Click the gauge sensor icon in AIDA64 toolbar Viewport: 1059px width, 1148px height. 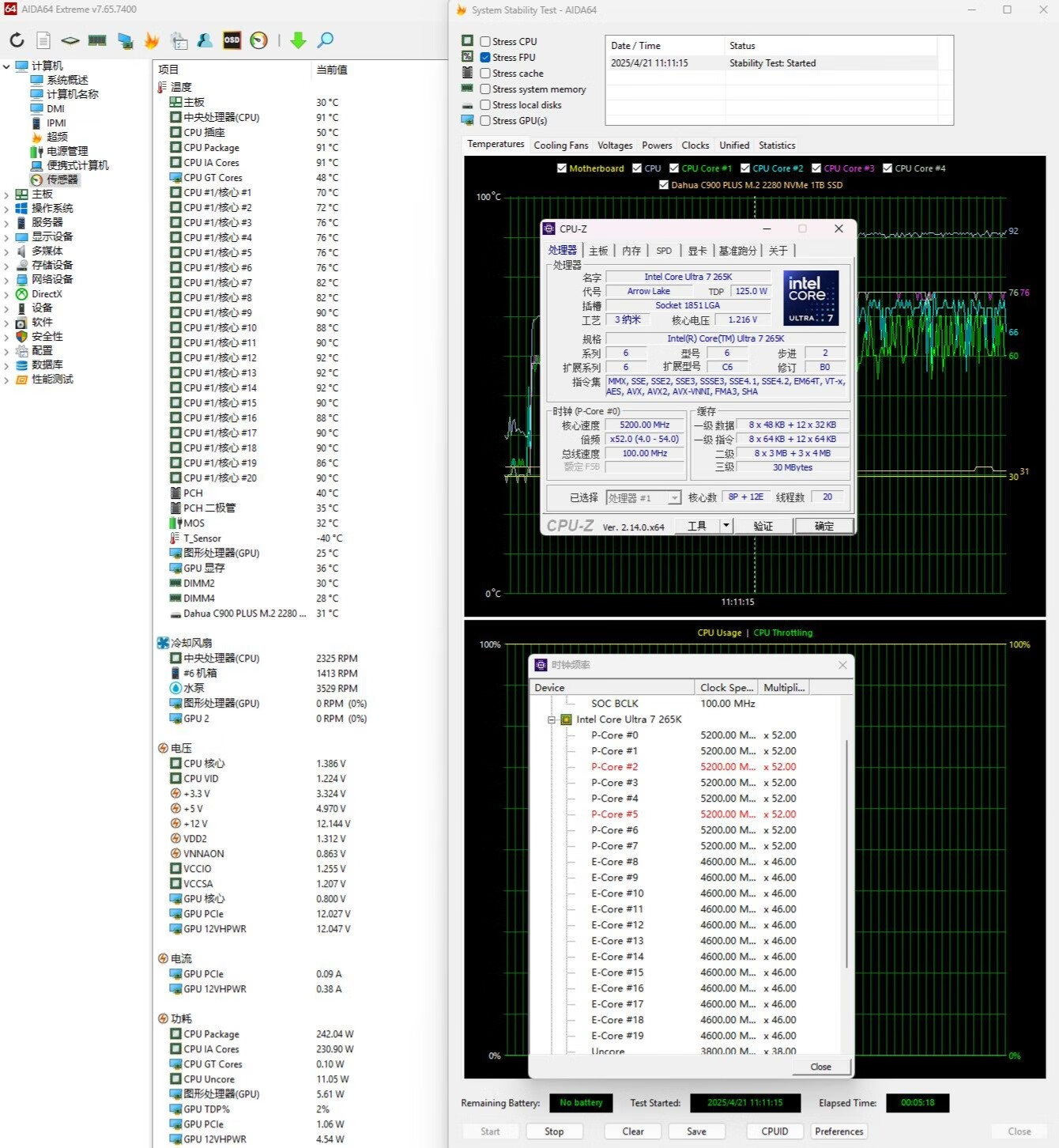[259, 40]
